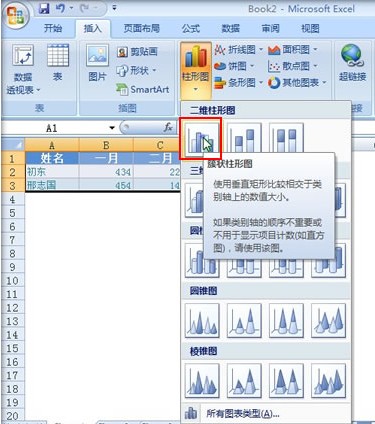The width and height of the screenshot is (375, 424).
Task: Expand the 饼图 pie chart dropdown
Action: tap(234, 66)
